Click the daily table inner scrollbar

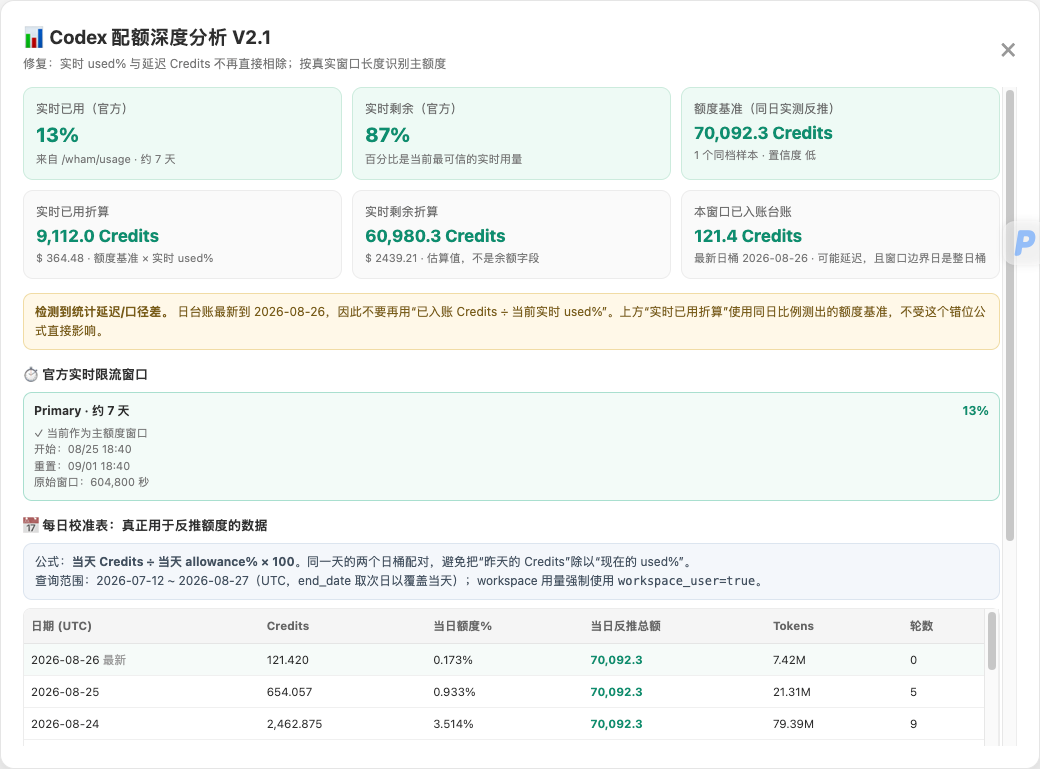pos(992,641)
